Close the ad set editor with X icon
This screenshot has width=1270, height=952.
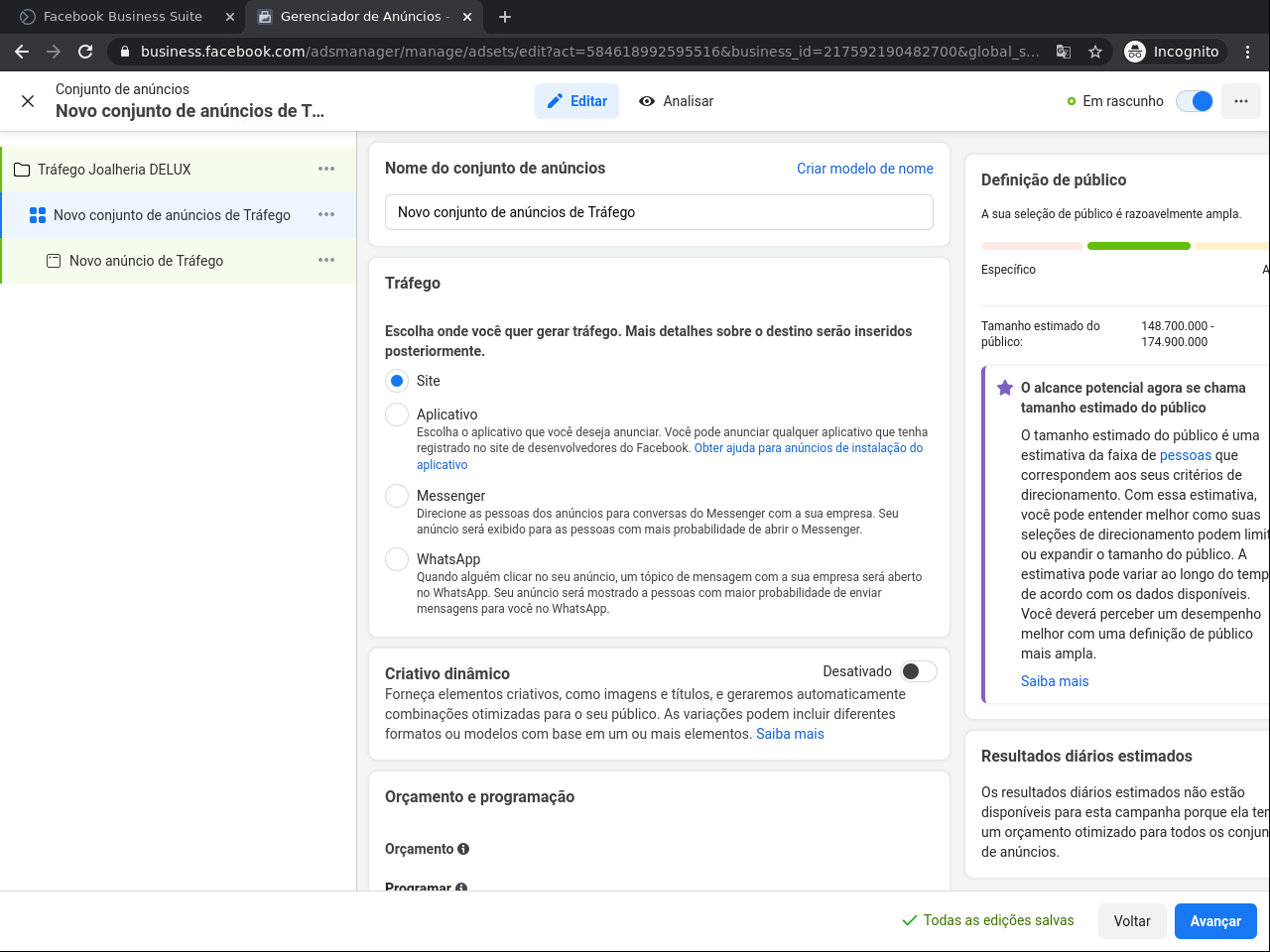[28, 101]
